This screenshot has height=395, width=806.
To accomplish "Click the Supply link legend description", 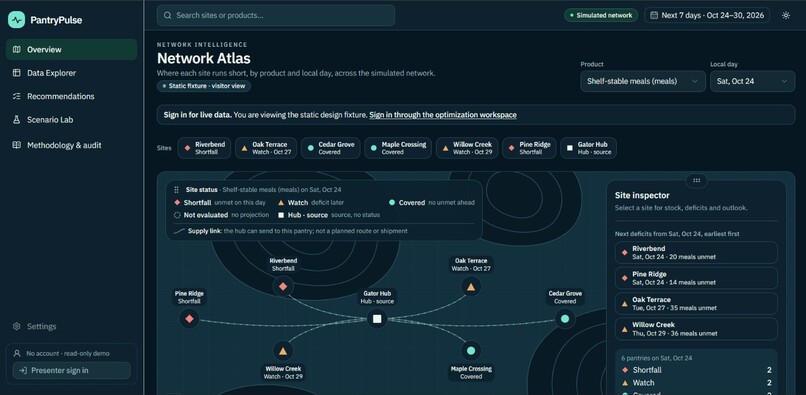I will [x=291, y=231].
